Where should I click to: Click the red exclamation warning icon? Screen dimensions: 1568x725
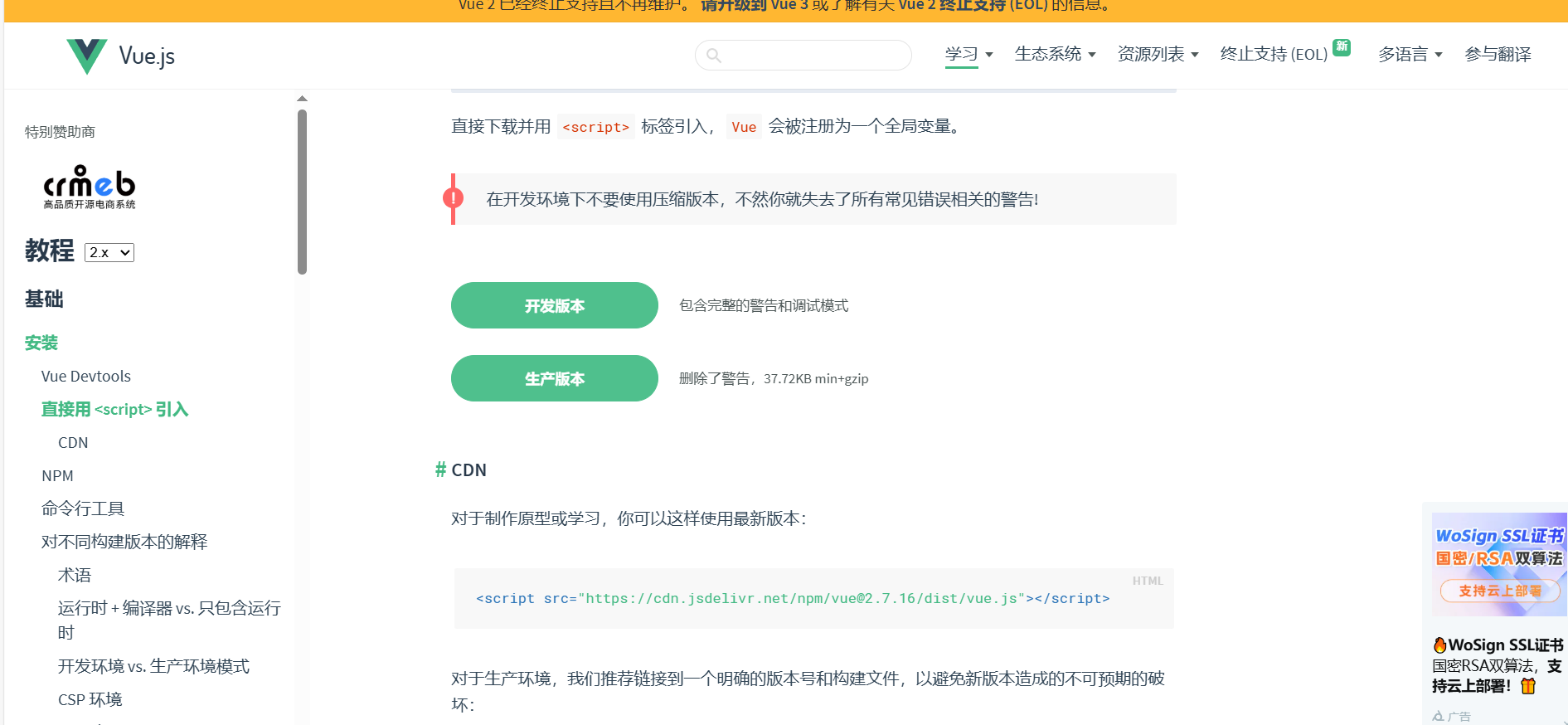453,198
